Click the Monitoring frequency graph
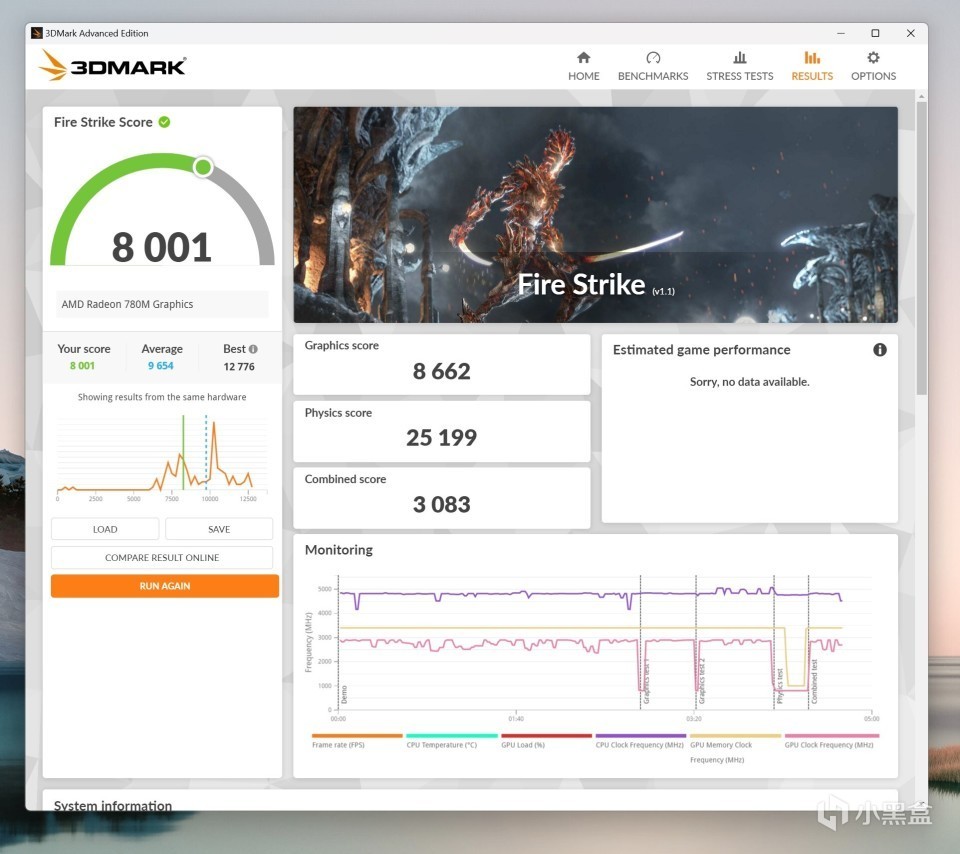Image resolution: width=960 pixels, height=854 pixels. tap(589, 649)
